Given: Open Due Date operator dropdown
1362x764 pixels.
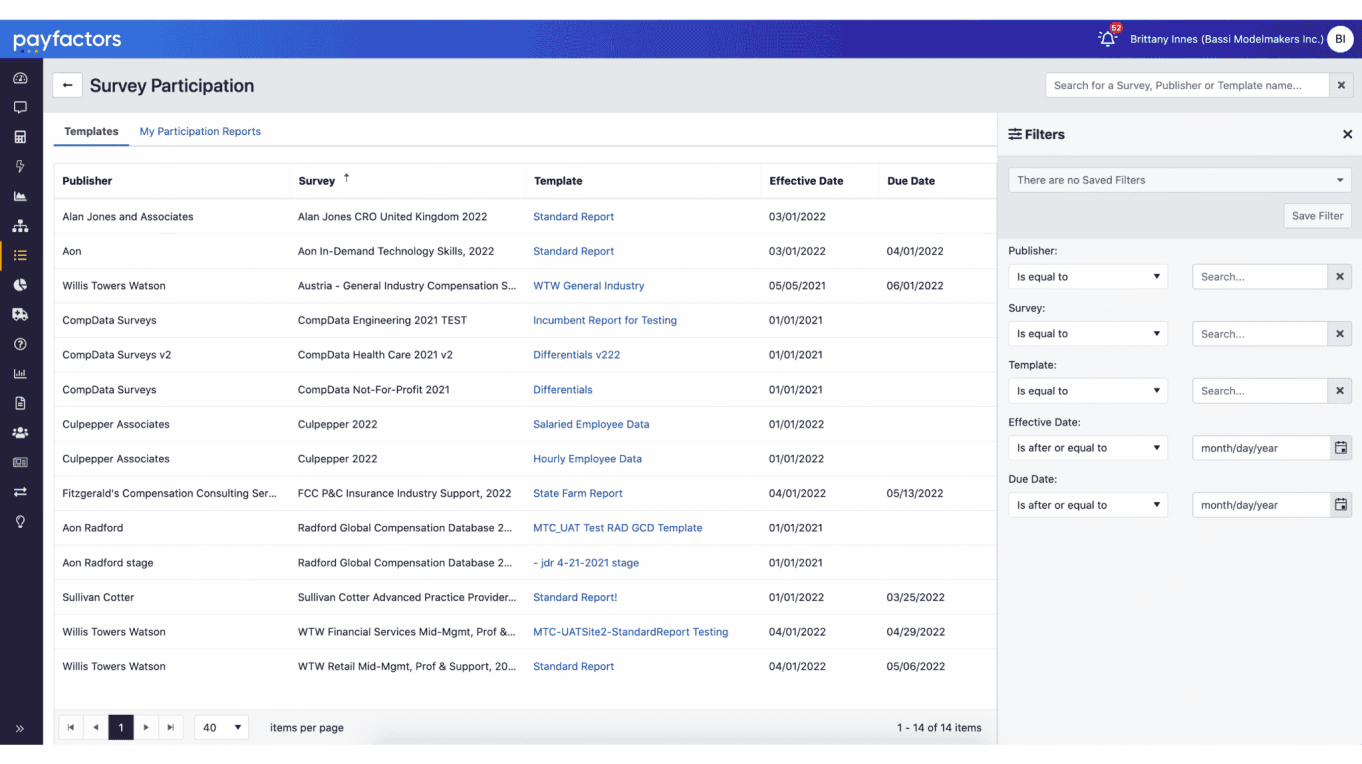Looking at the screenshot, I should 1087,505.
